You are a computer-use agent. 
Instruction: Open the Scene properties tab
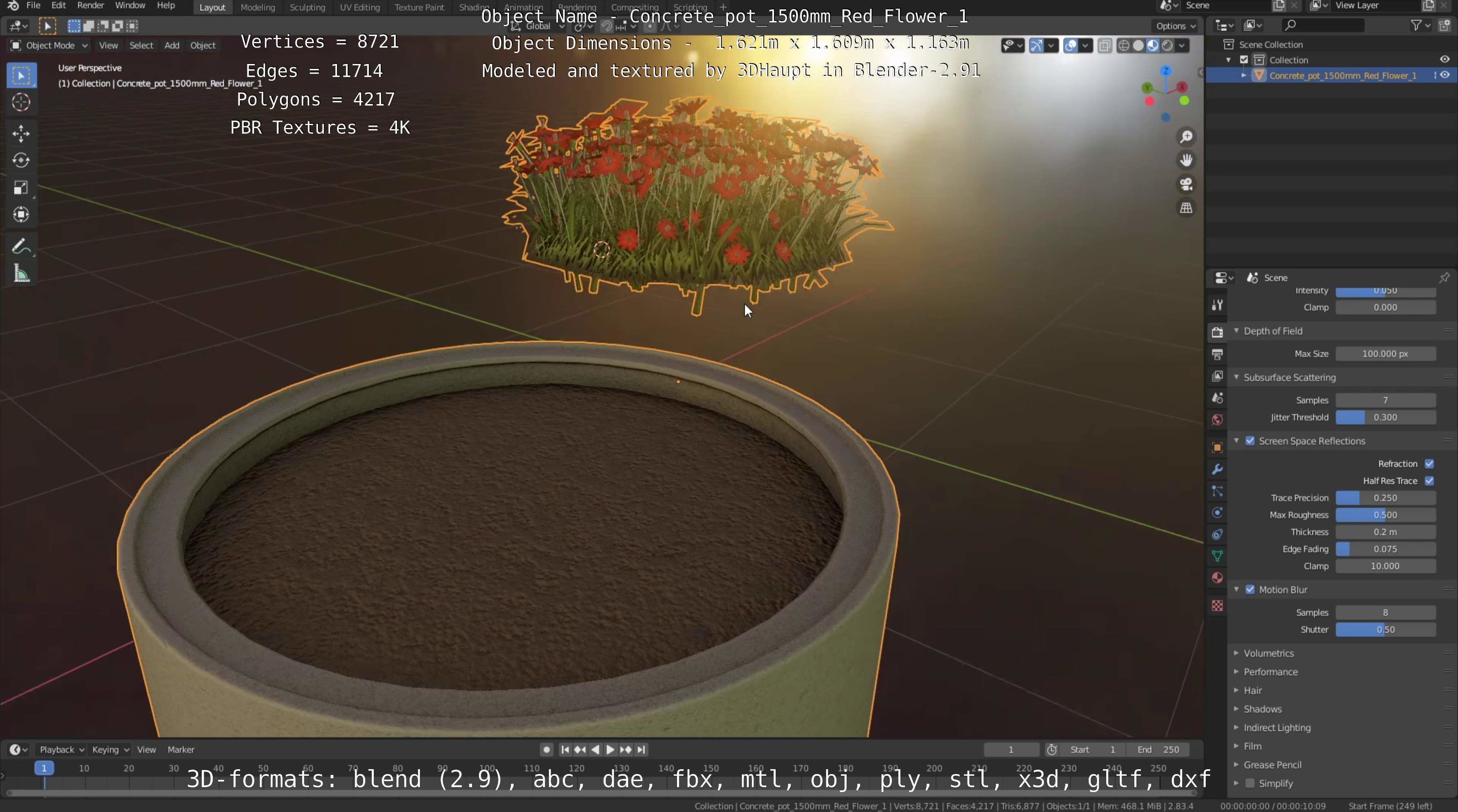[1217, 398]
